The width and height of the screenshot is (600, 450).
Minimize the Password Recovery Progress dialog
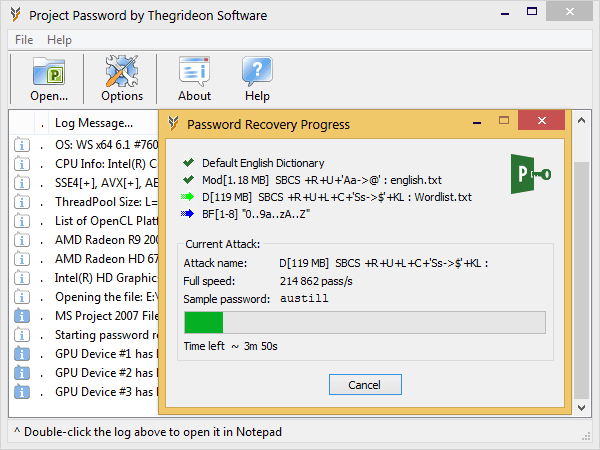click(477, 122)
